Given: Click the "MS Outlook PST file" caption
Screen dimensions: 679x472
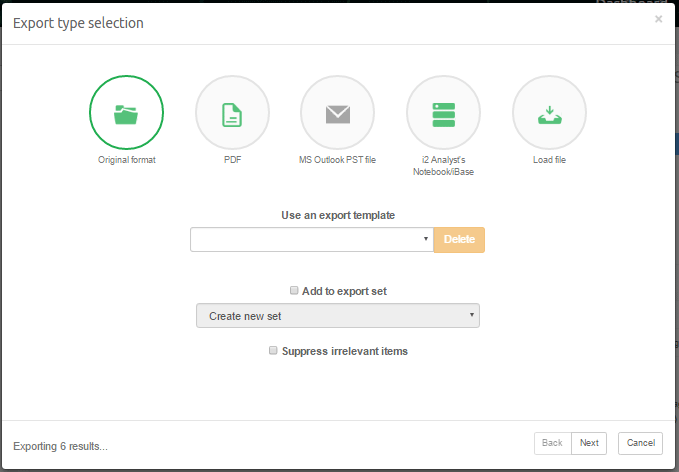Looking at the screenshot, I should [x=338, y=160].
